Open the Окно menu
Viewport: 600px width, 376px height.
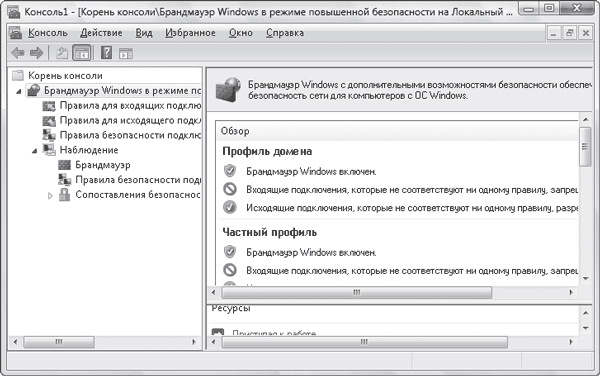[241, 33]
